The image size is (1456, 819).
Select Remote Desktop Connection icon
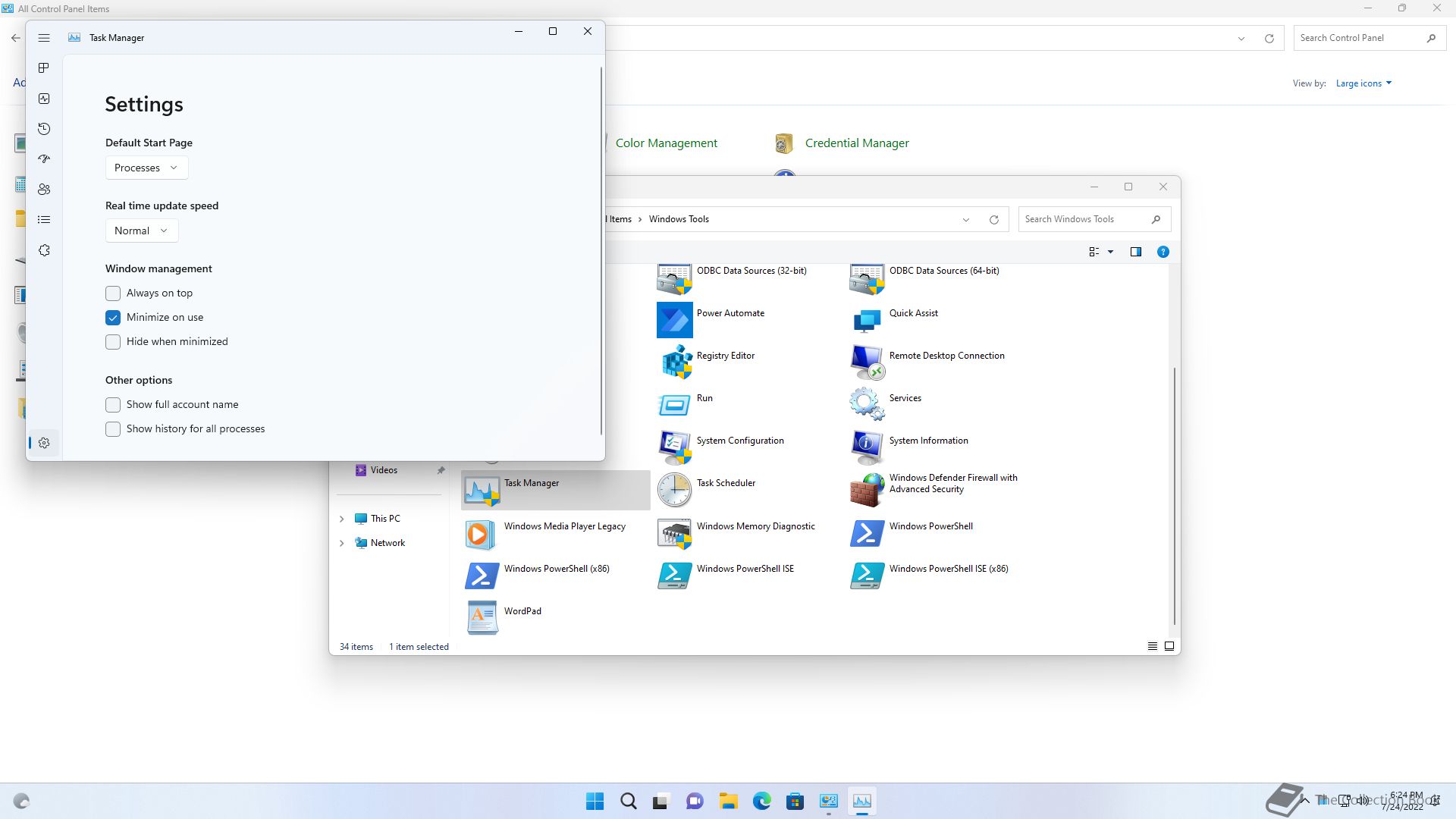(x=867, y=362)
